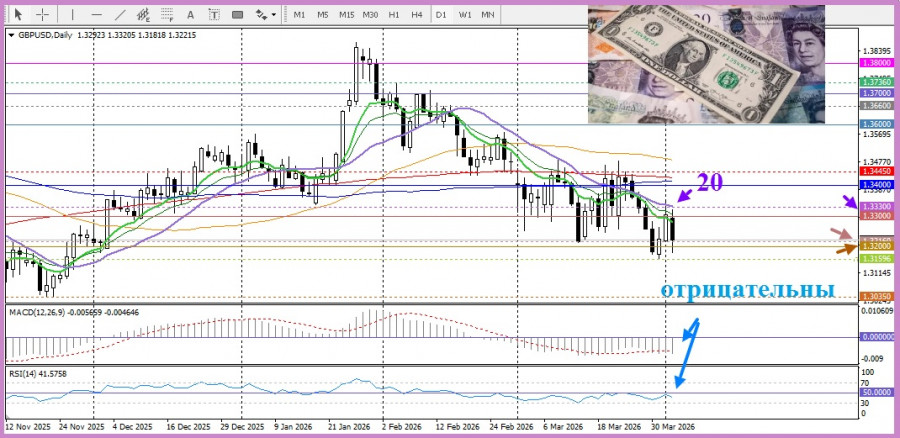The width and height of the screenshot is (900, 438).
Task: Click the 1.37360 green price label
Action: pyautogui.click(x=876, y=83)
